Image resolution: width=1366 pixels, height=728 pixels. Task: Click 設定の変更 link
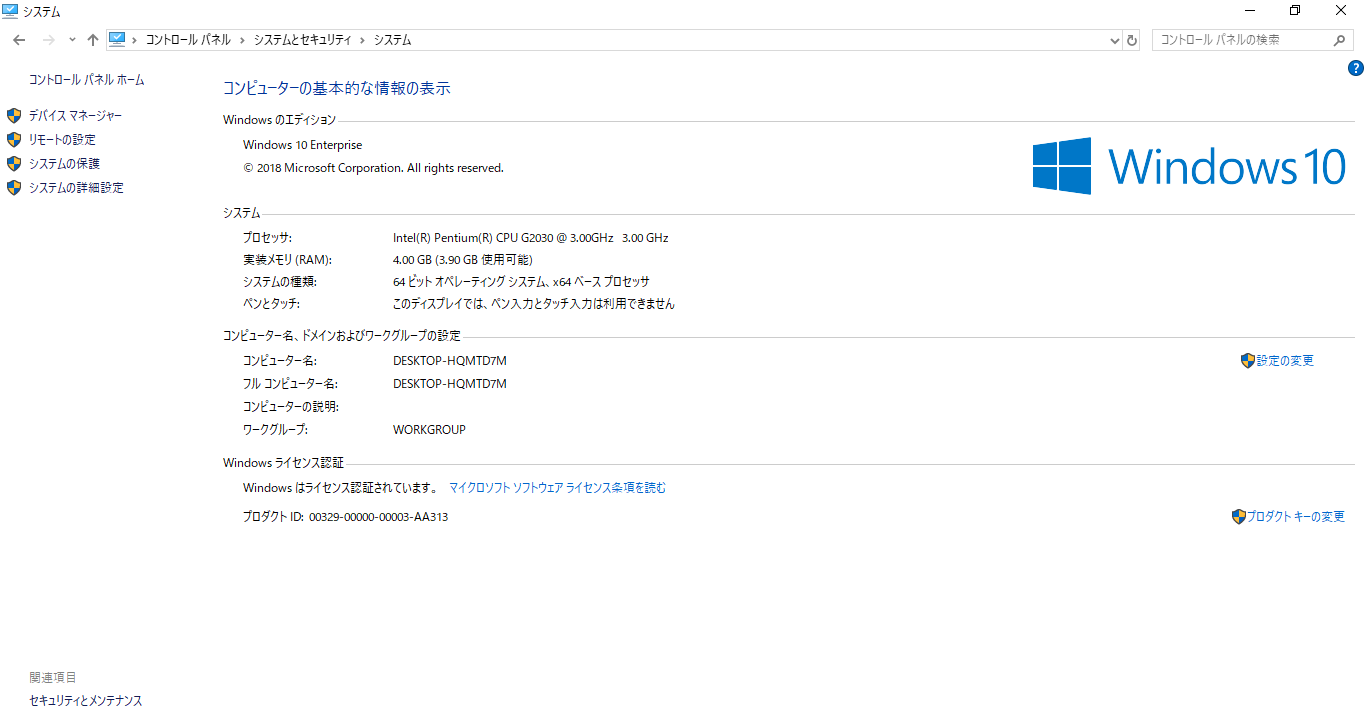click(1285, 361)
